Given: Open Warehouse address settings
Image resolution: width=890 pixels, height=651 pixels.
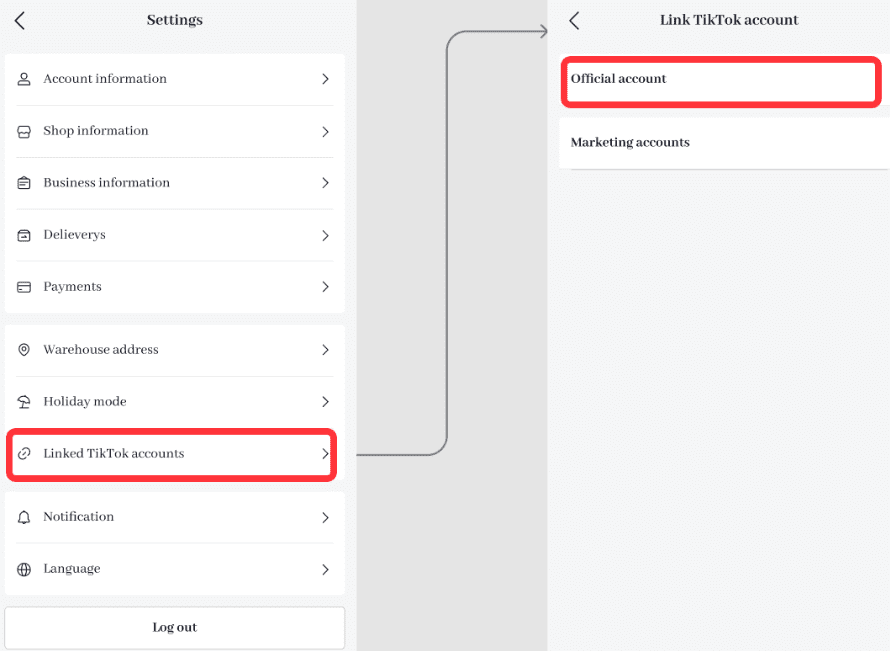Looking at the screenshot, I should pos(174,350).
